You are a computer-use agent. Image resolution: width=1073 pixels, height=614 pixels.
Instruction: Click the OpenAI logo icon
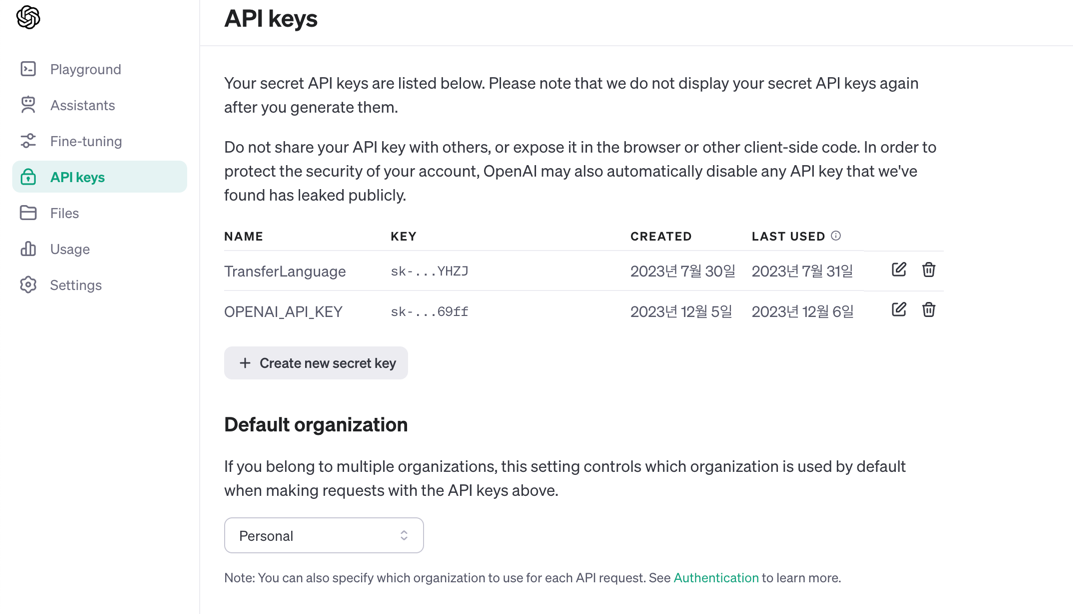[28, 17]
